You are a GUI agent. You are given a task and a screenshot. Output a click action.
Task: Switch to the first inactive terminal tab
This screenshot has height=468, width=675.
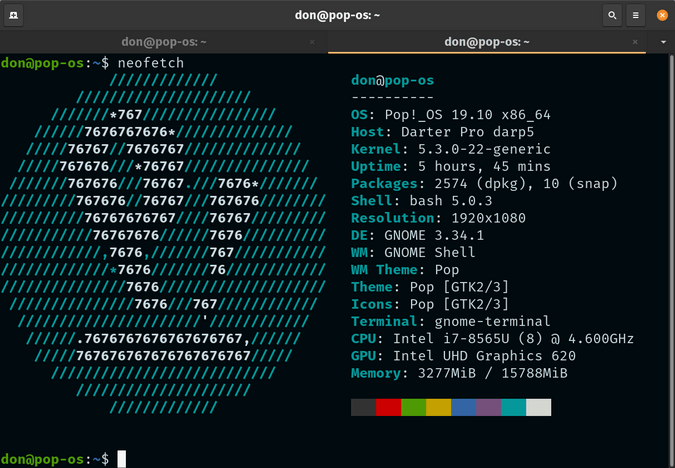click(163, 42)
